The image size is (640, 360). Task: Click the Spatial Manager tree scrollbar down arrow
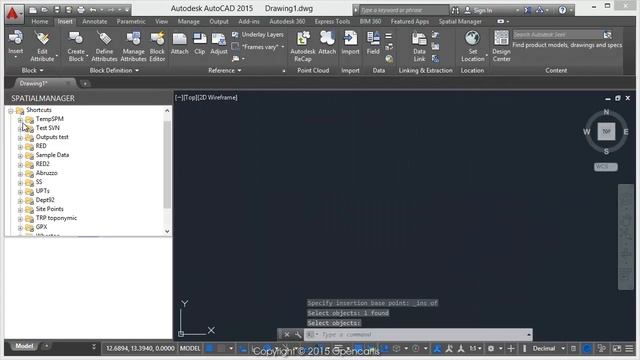click(x=167, y=231)
